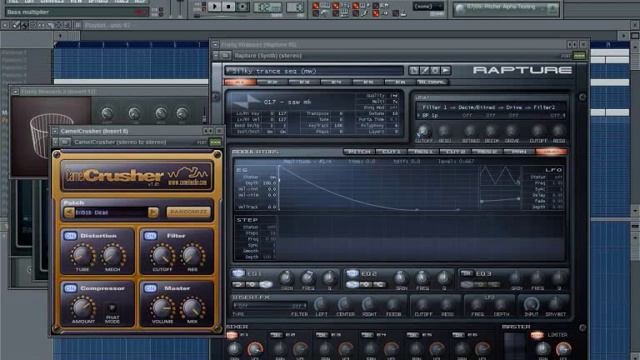Open the camelaudio website link on CamelCrusher
640x360 pixels.
(188, 182)
